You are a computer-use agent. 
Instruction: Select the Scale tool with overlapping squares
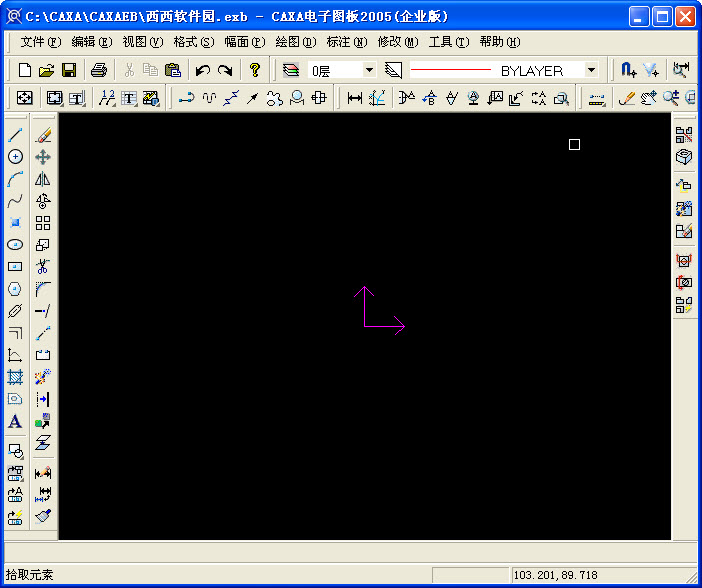click(43, 245)
